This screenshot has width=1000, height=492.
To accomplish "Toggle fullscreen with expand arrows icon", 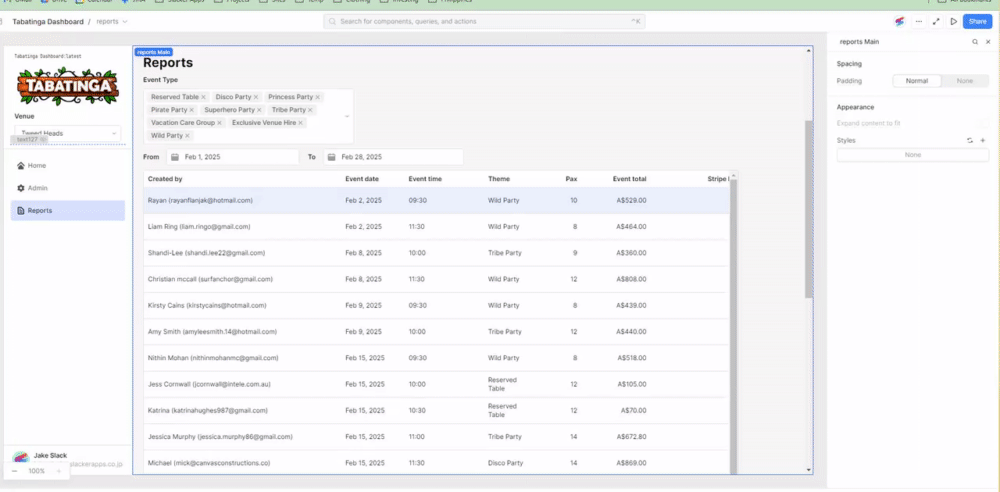I will [936, 22].
